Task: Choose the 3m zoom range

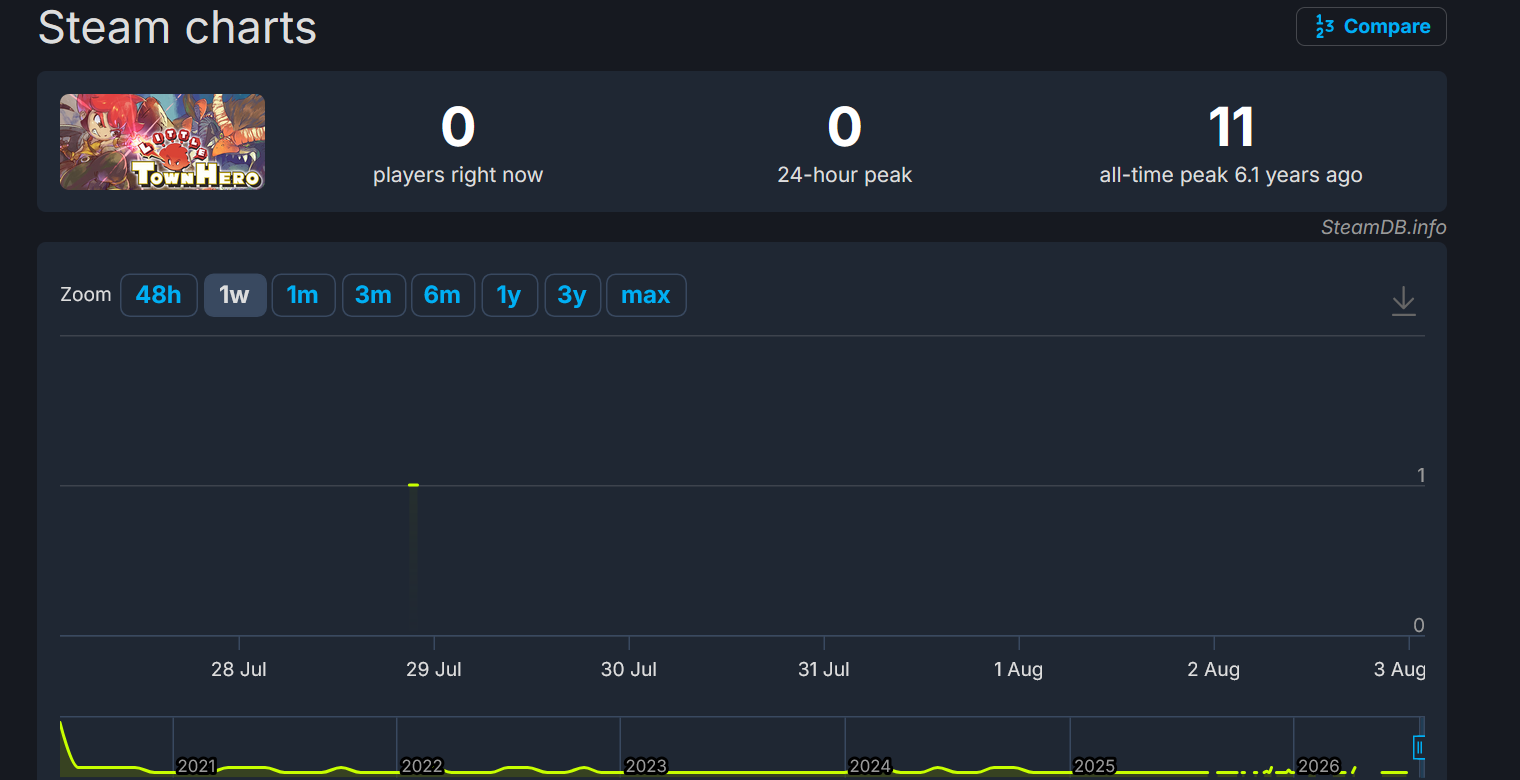Action: click(x=373, y=295)
